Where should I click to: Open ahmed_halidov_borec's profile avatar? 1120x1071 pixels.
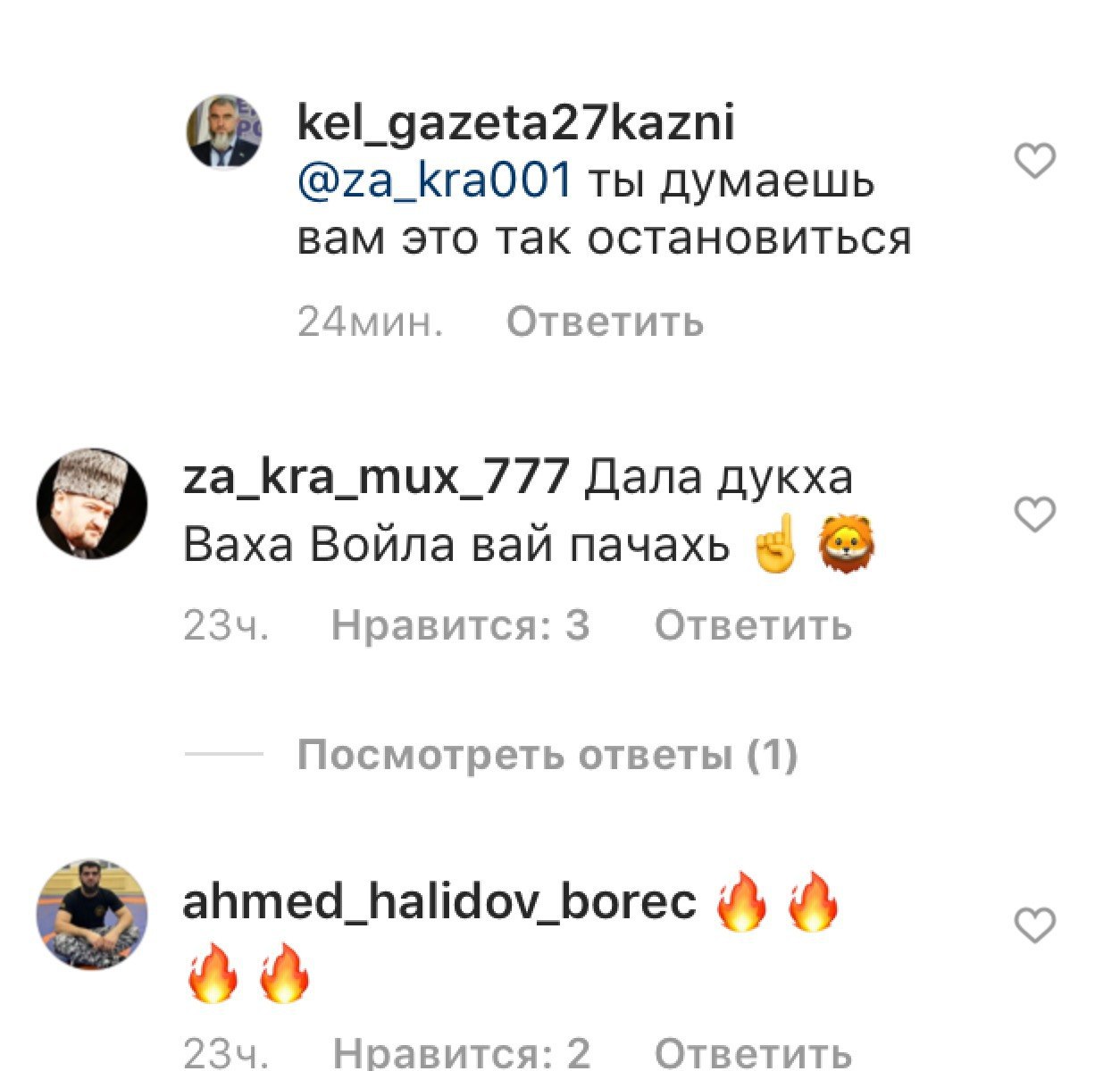[x=92, y=915]
